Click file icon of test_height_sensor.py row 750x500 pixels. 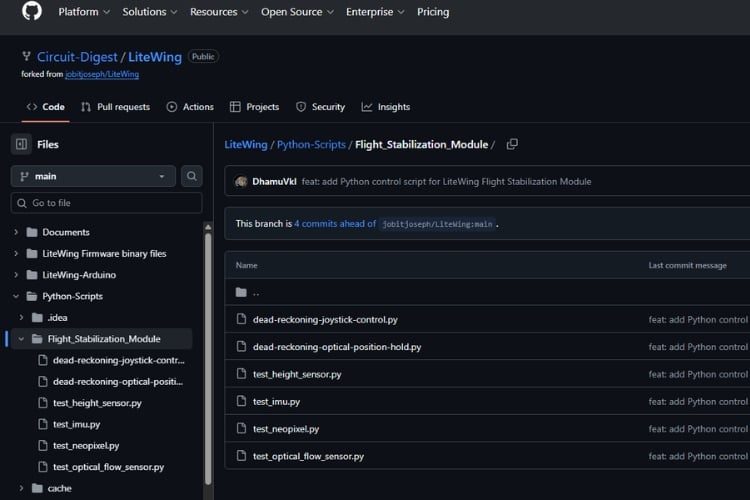[x=241, y=374]
